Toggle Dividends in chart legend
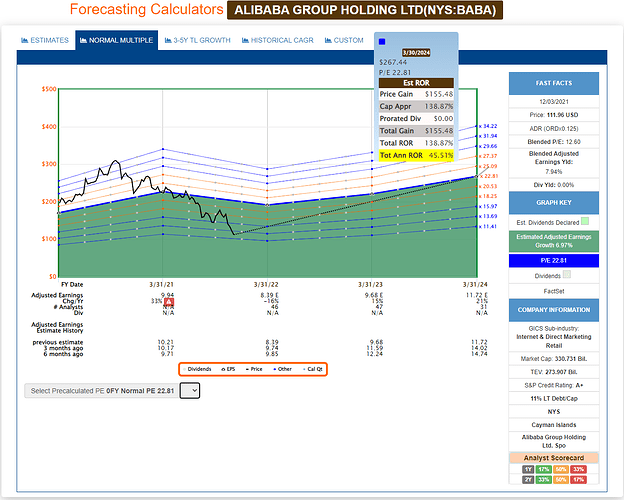The image size is (624, 500). (x=198, y=369)
